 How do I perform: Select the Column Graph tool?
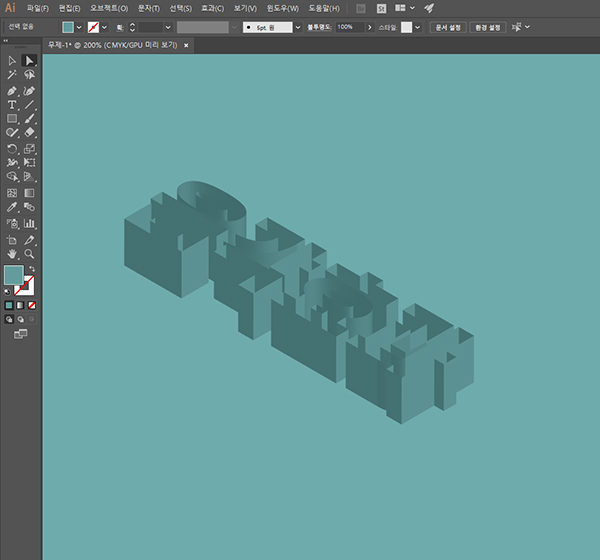point(29,224)
